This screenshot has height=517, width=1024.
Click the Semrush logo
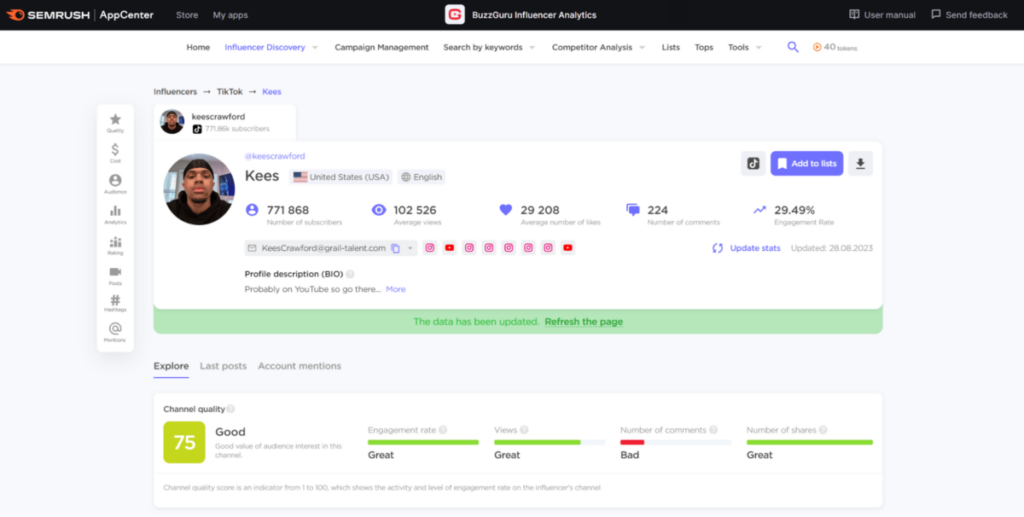pos(48,14)
